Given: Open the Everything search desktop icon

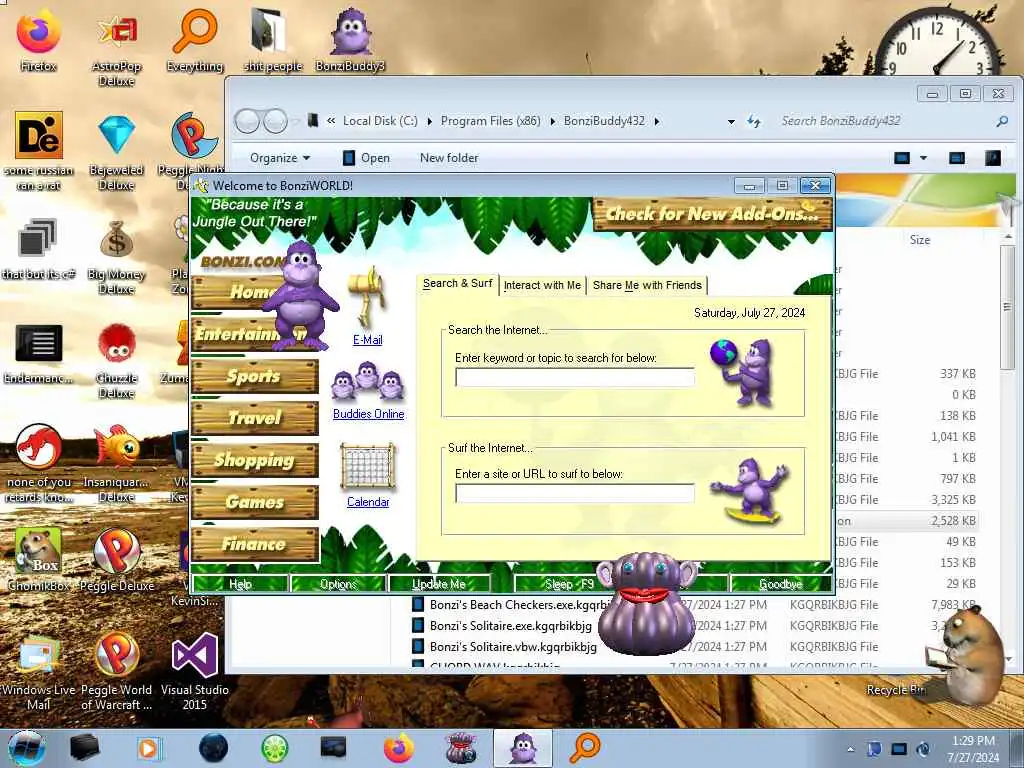Looking at the screenshot, I should [x=195, y=33].
